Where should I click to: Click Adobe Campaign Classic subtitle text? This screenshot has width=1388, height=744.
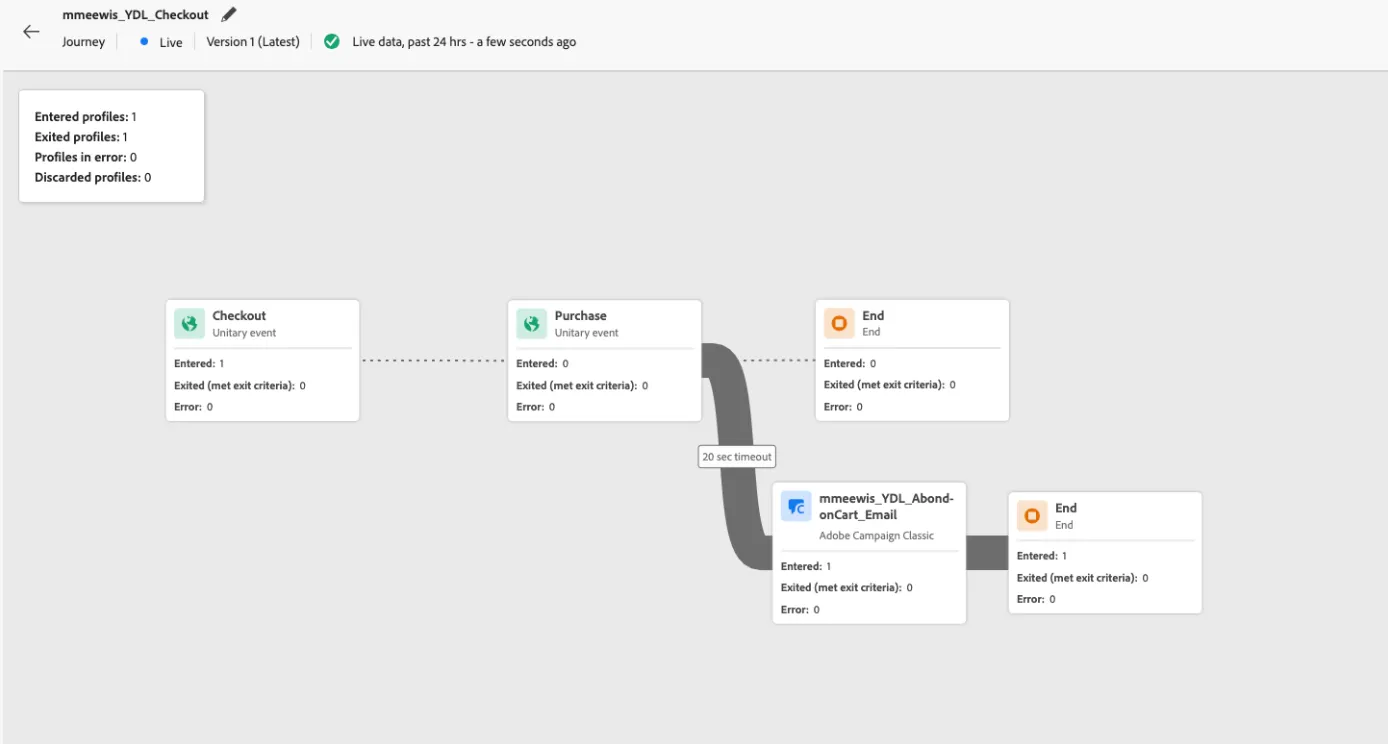(x=876, y=536)
